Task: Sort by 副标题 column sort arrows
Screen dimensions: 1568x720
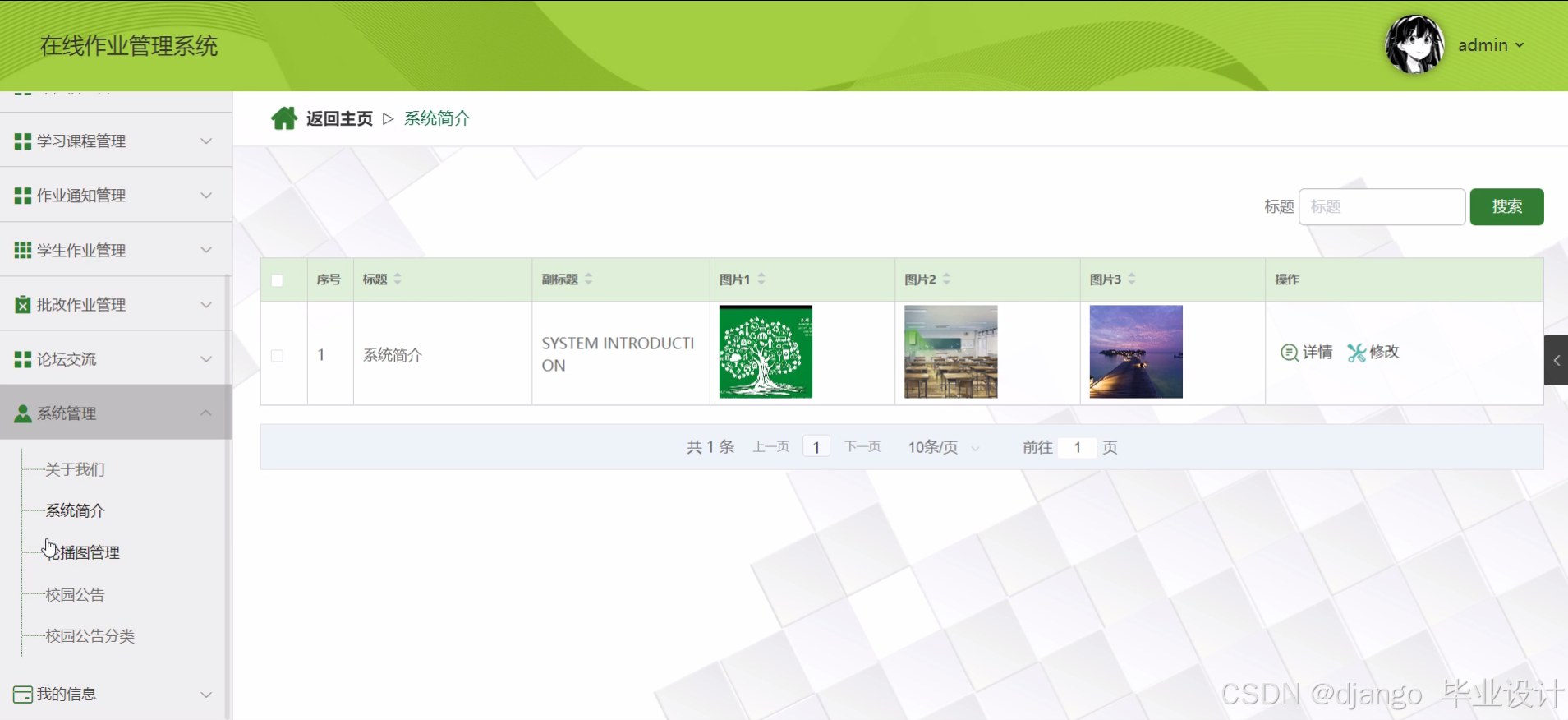Action: (x=588, y=279)
